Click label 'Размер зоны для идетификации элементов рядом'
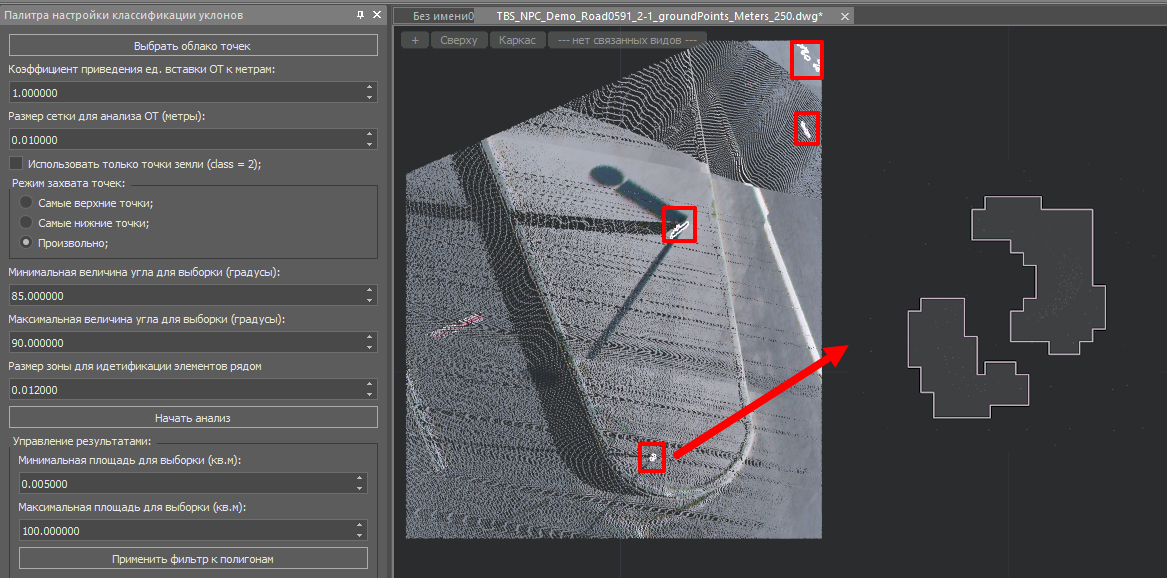This screenshot has width=1167, height=578. [x=135, y=366]
